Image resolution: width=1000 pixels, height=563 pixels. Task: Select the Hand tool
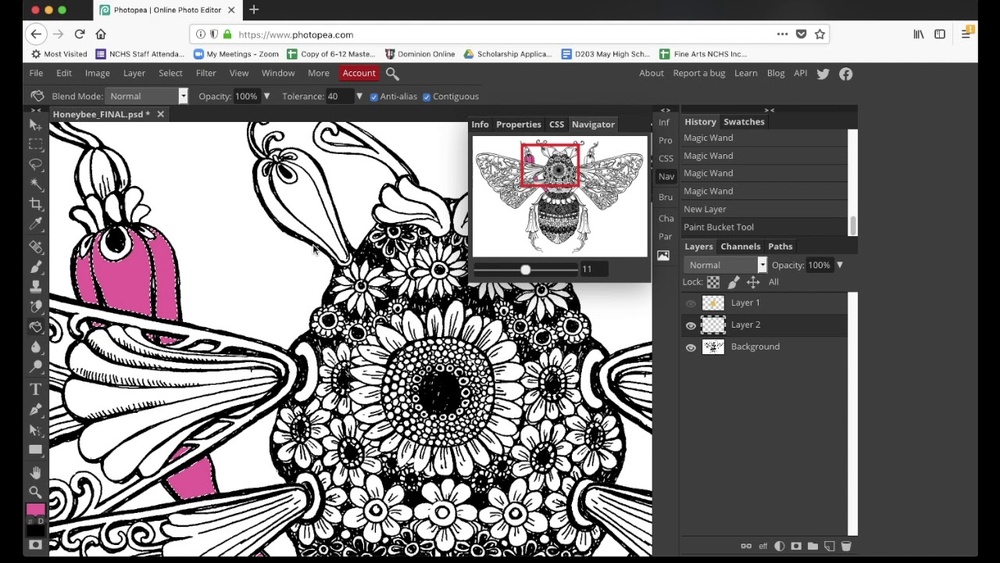pyautogui.click(x=35, y=472)
